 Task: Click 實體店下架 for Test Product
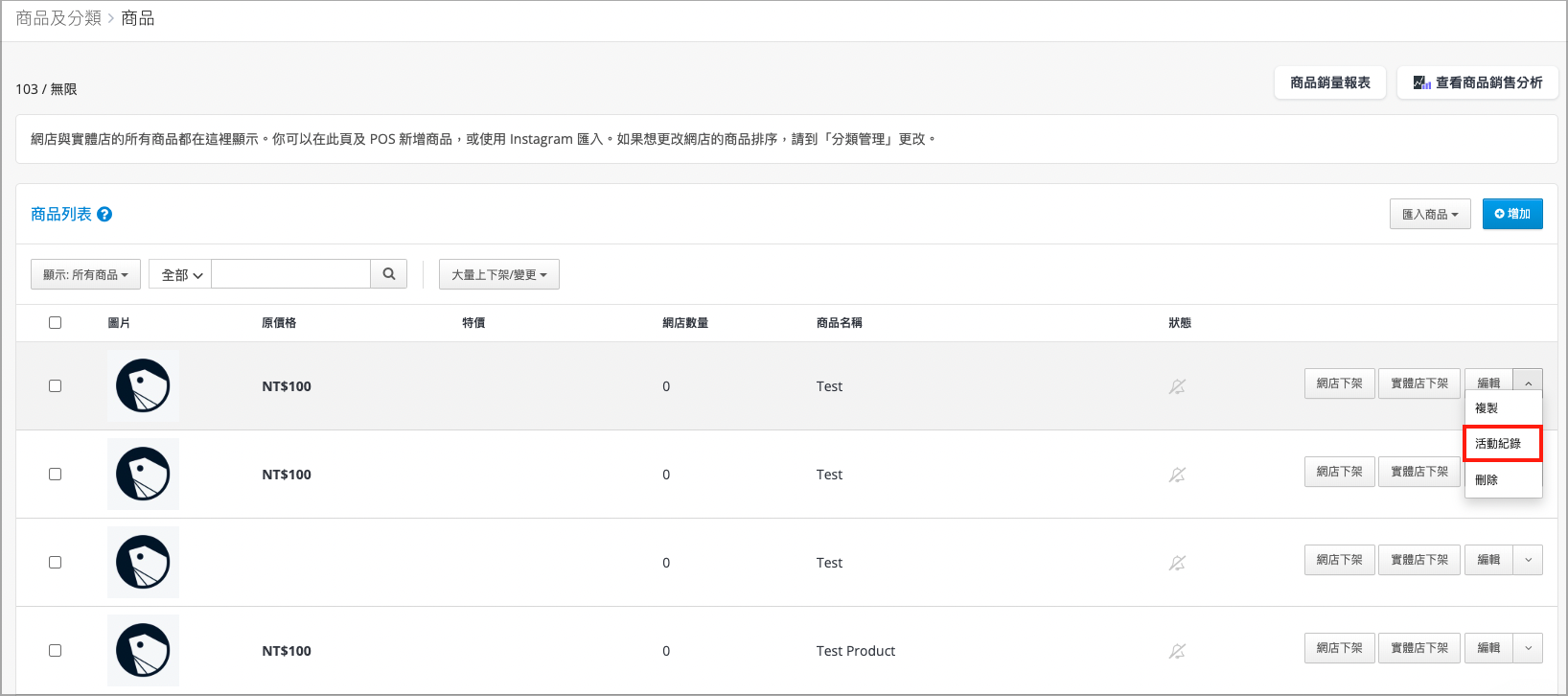[x=1419, y=648]
